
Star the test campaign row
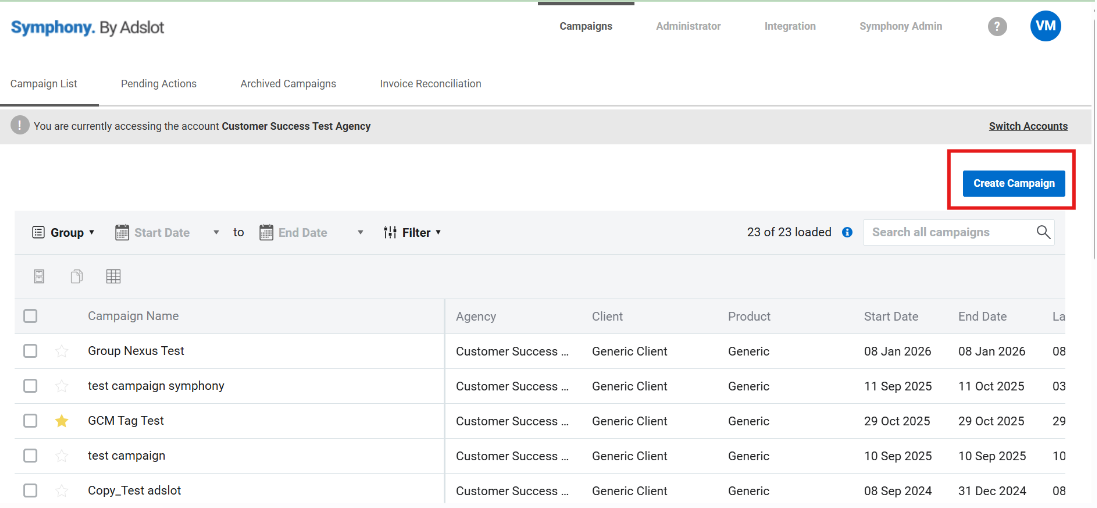(x=62, y=456)
